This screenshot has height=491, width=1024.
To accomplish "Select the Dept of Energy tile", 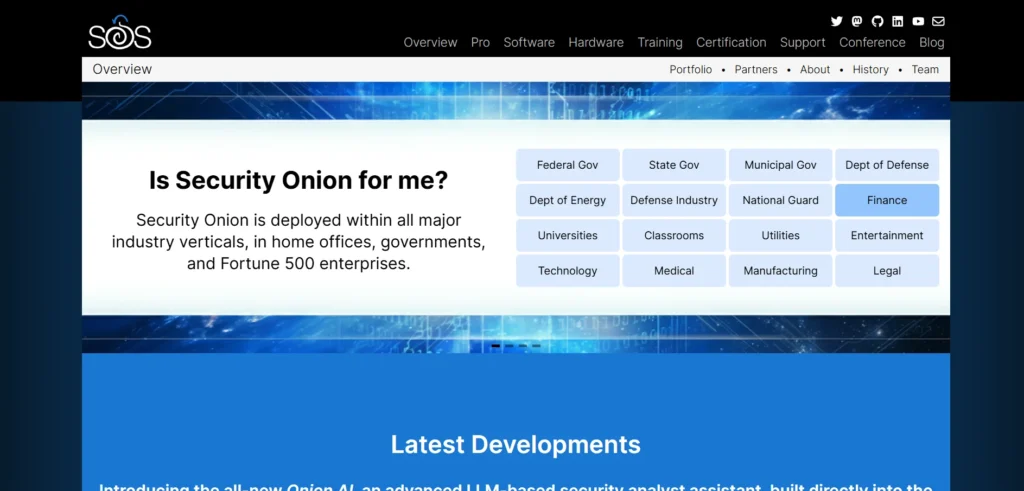I will (568, 200).
